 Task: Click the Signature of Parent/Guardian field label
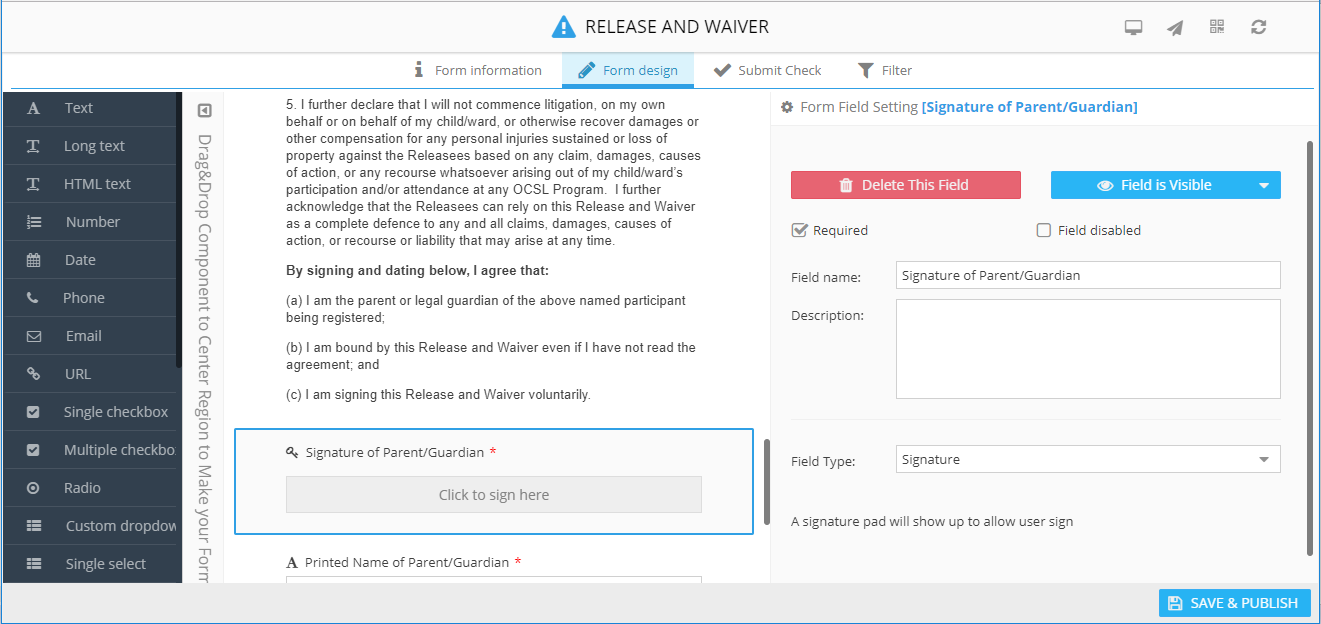tap(395, 452)
